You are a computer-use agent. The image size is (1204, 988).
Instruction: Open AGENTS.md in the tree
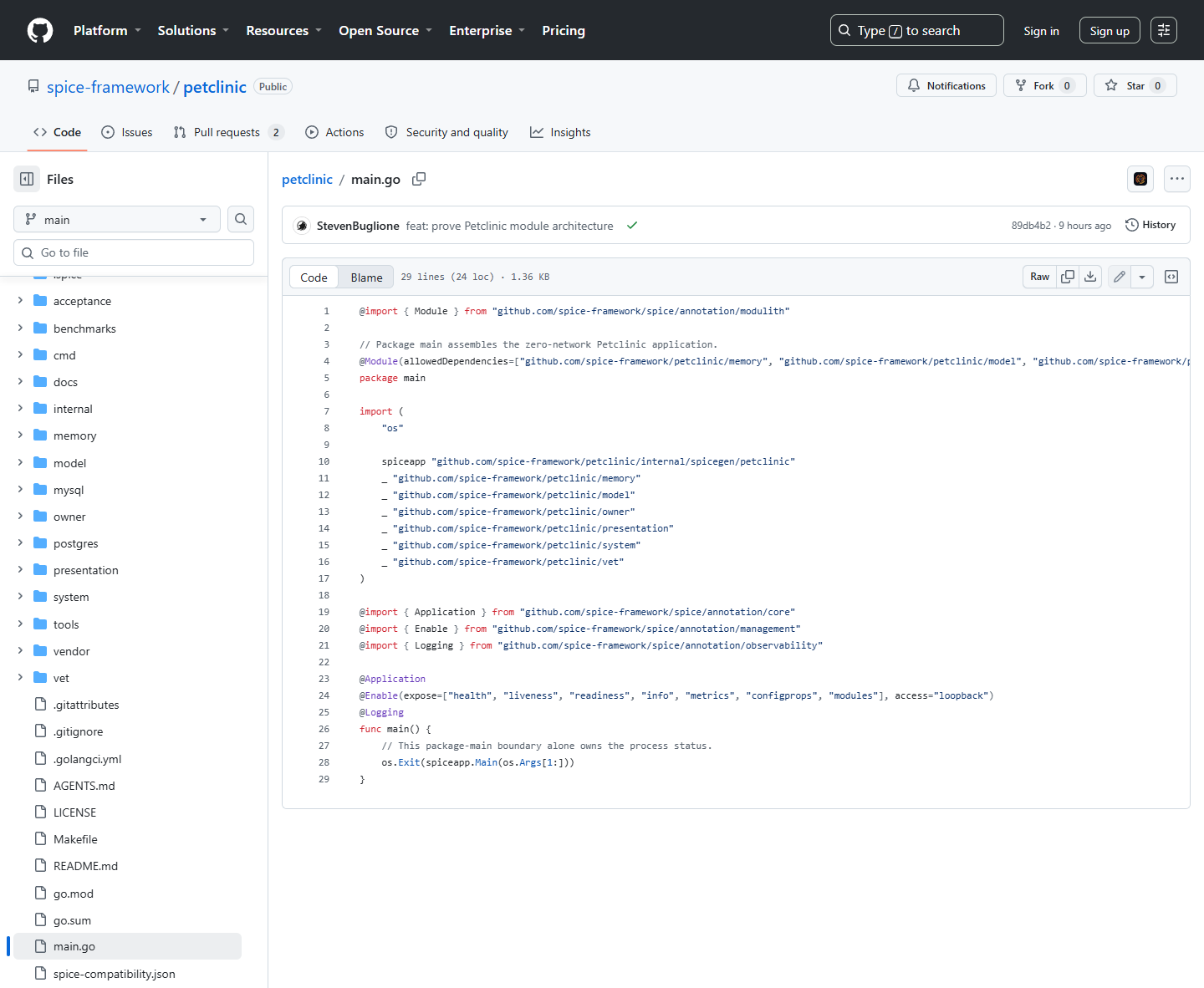[84, 786]
